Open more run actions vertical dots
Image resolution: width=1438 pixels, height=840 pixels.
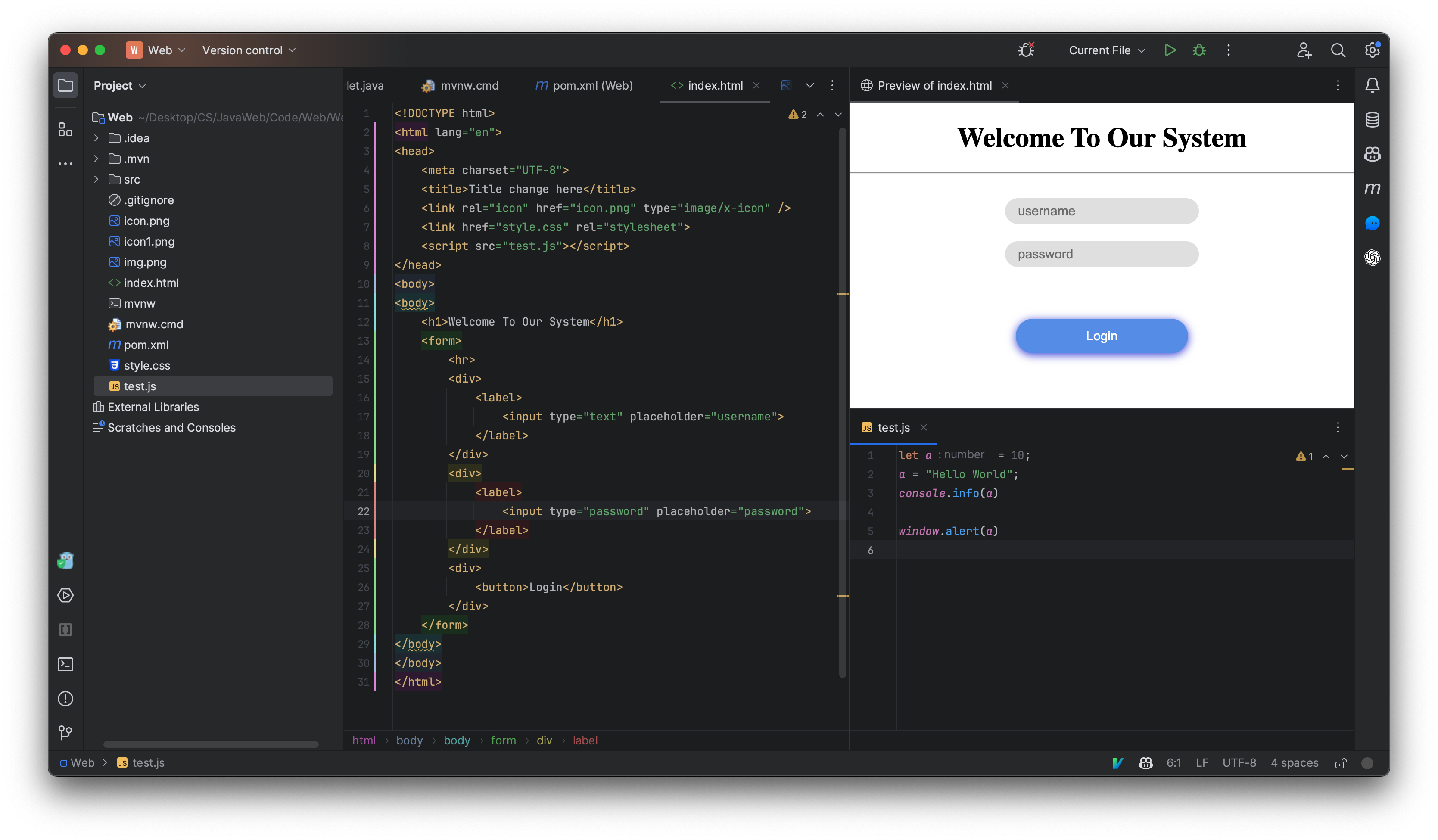[x=1229, y=50]
